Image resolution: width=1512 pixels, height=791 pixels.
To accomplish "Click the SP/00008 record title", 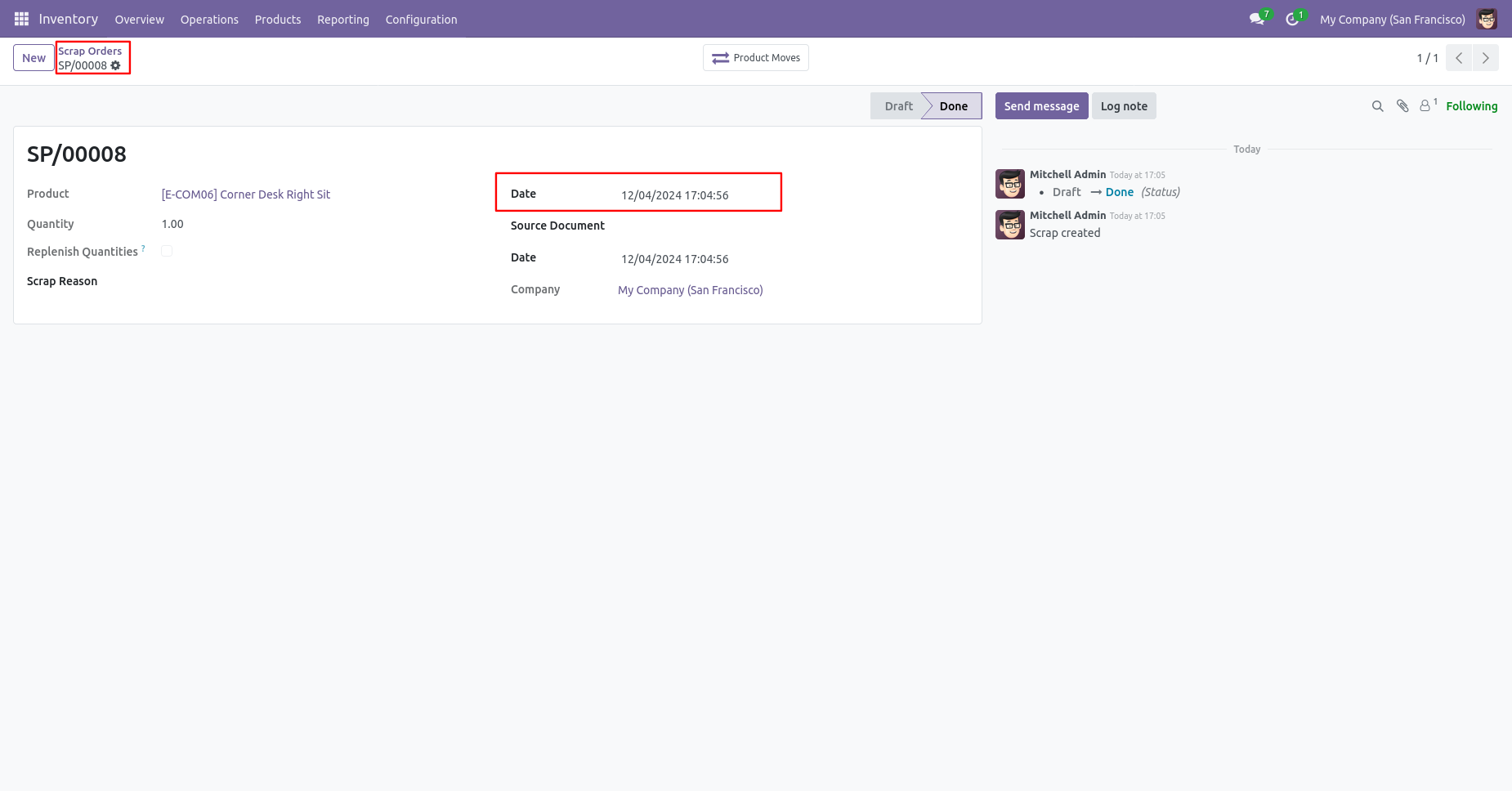I will tap(77, 154).
